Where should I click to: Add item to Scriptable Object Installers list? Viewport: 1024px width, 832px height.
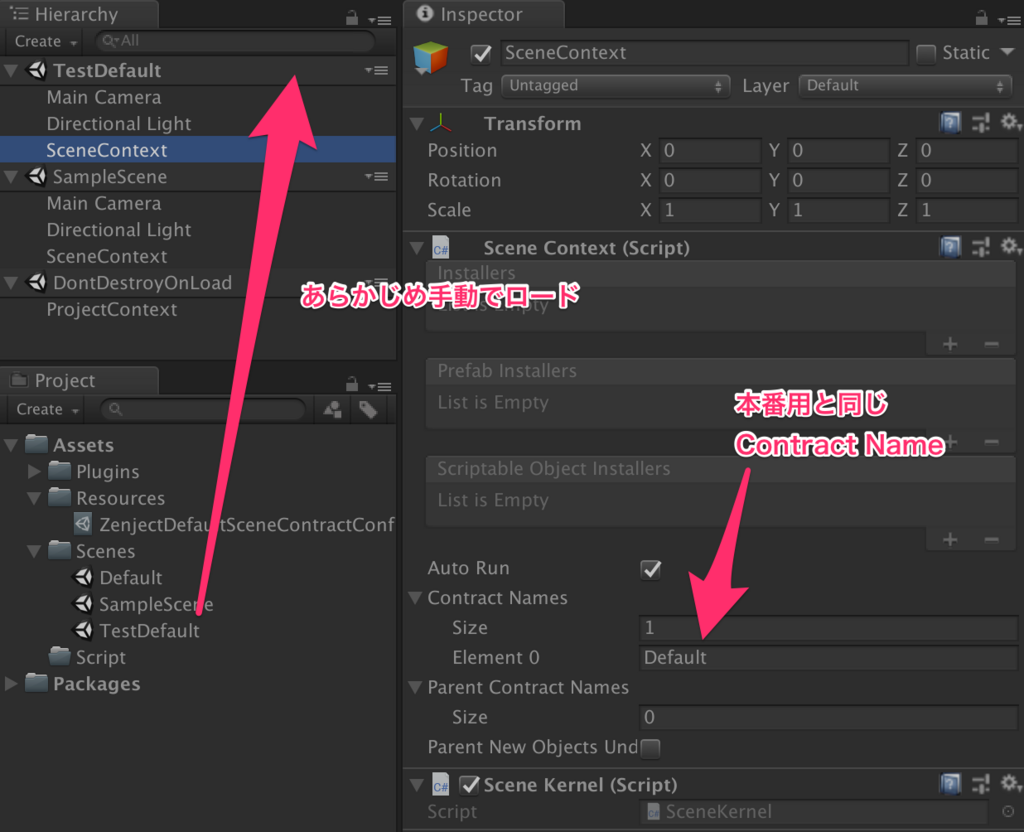click(x=950, y=539)
